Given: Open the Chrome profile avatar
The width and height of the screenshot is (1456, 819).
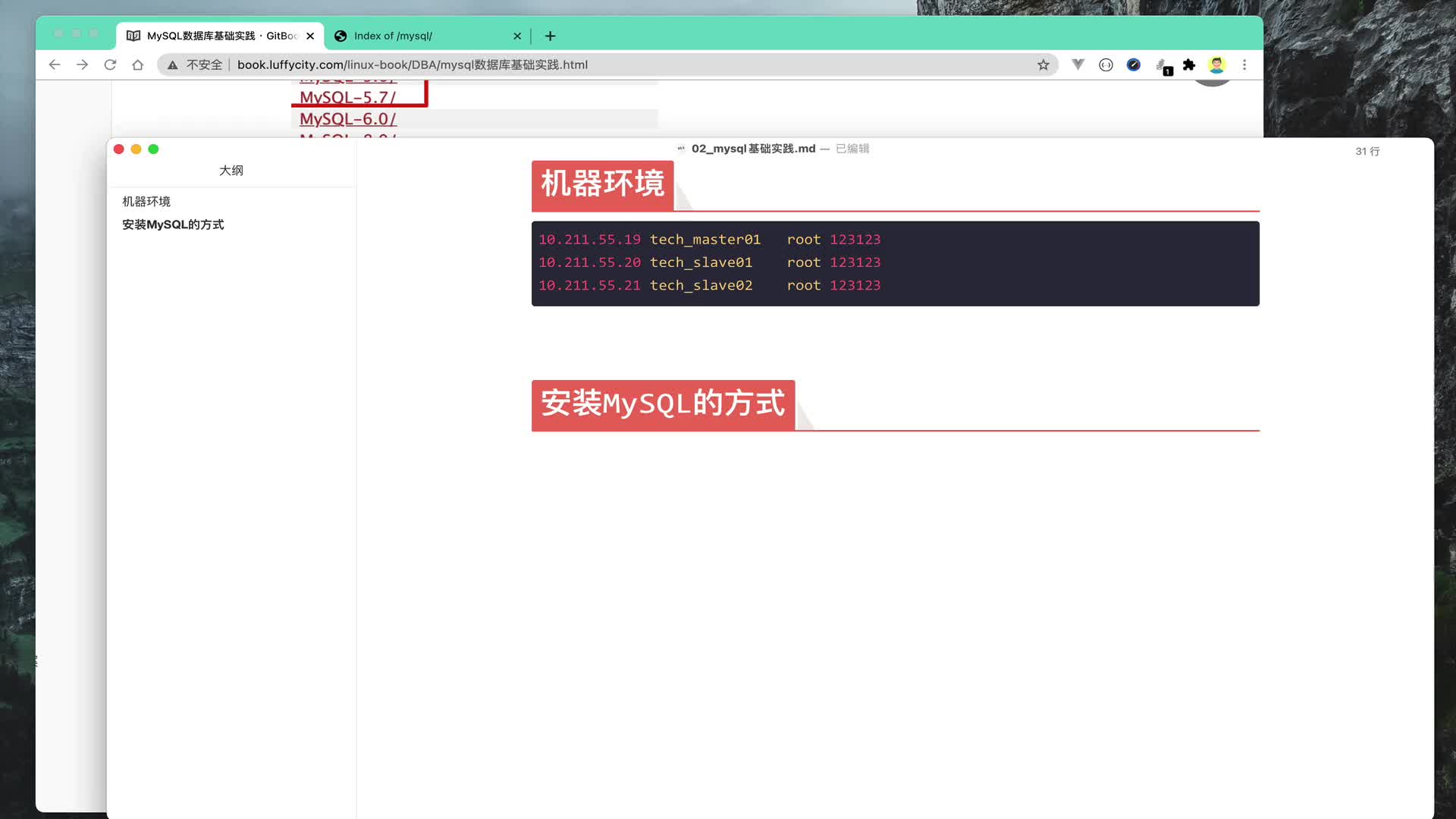Looking at the screenshot, I should tap(1216, 65).
